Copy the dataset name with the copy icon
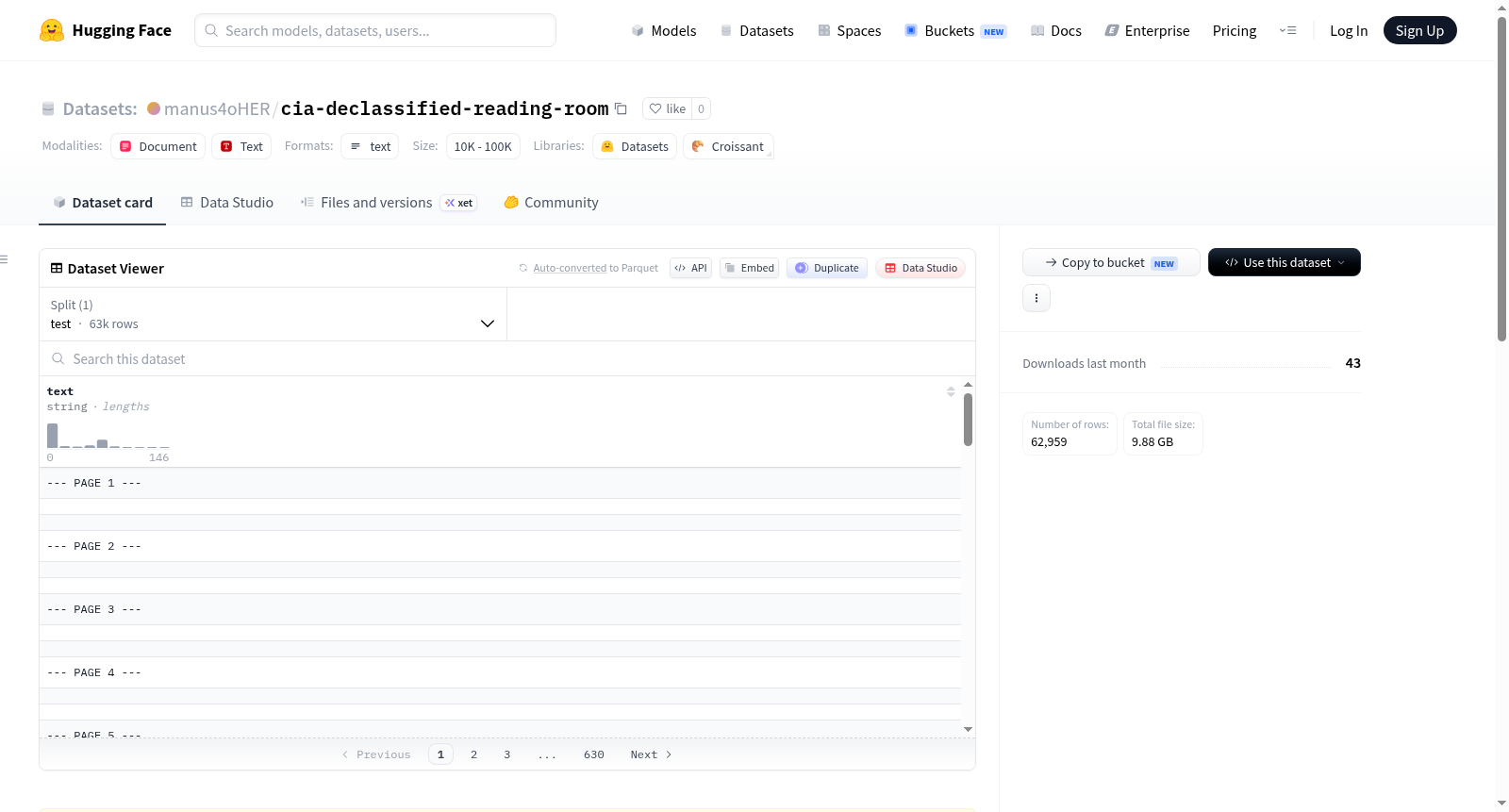Image resolution: width=1509 pixels, height=812 pixels. tap(621, 108)
